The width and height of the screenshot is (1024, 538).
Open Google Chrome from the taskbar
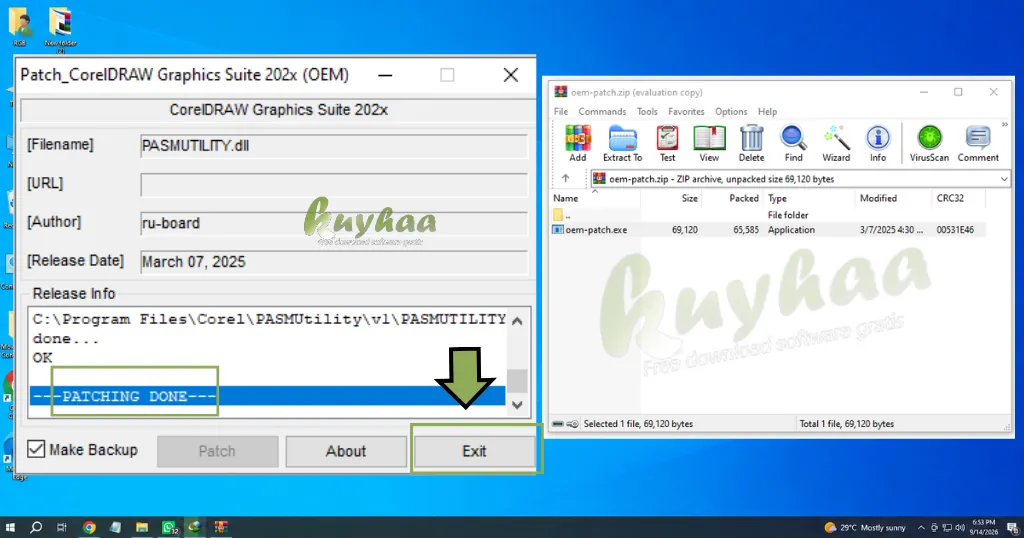pos(89,528)
